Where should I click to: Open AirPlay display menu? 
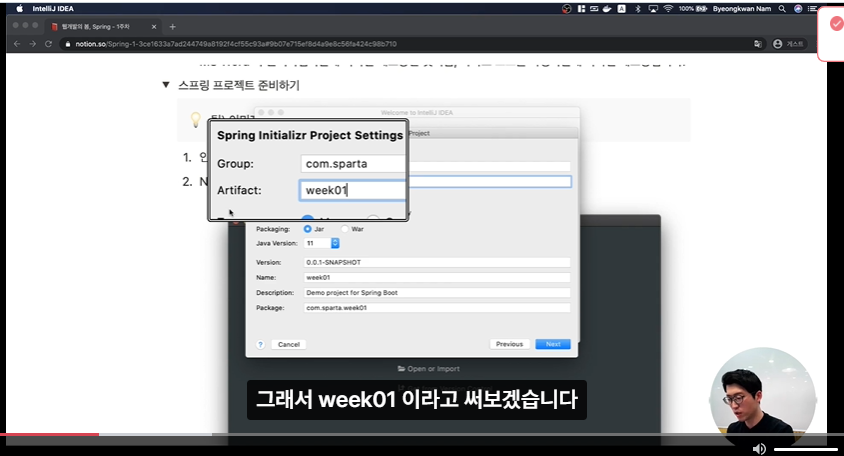click(653, 9)
